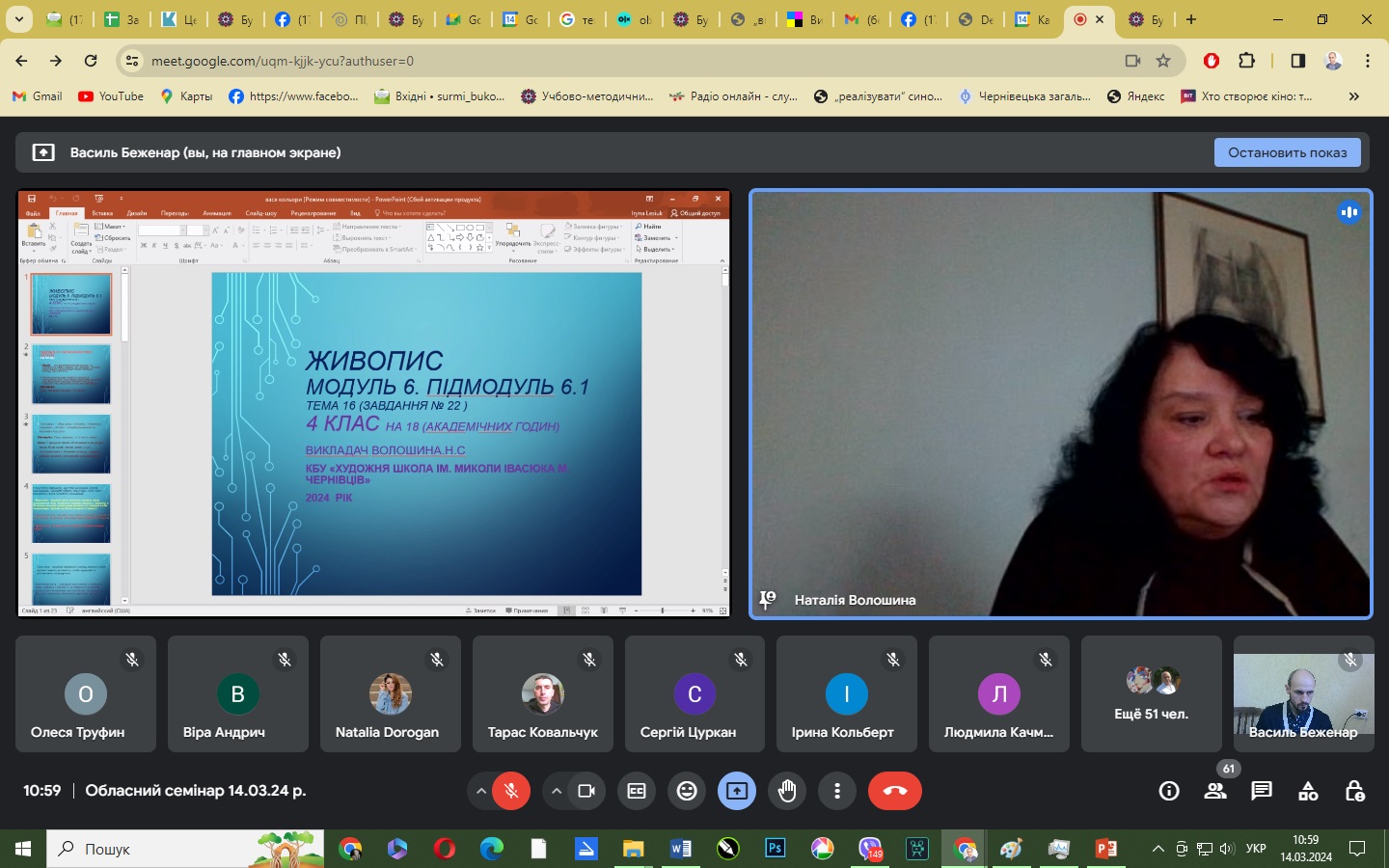Select Віра Андрич participant tile
1389x868 pixels.
(238, 693)
